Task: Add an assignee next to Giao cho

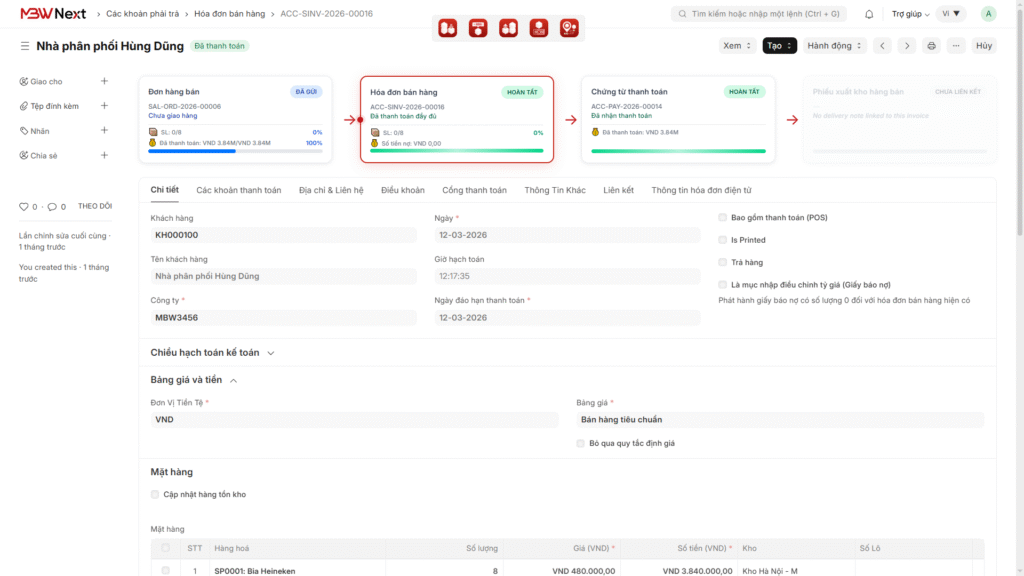Action: click(104, 81)
